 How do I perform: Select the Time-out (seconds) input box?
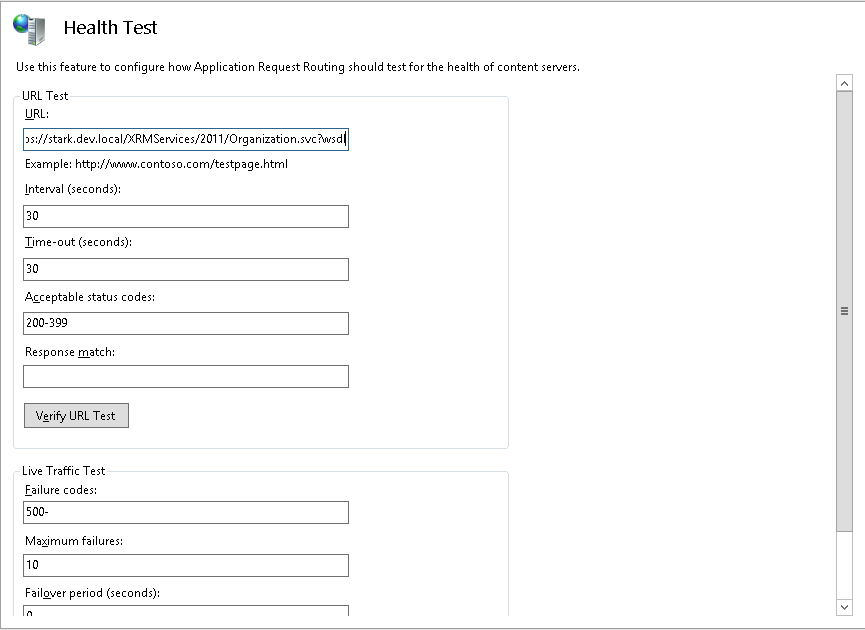(x=186, y=270)
